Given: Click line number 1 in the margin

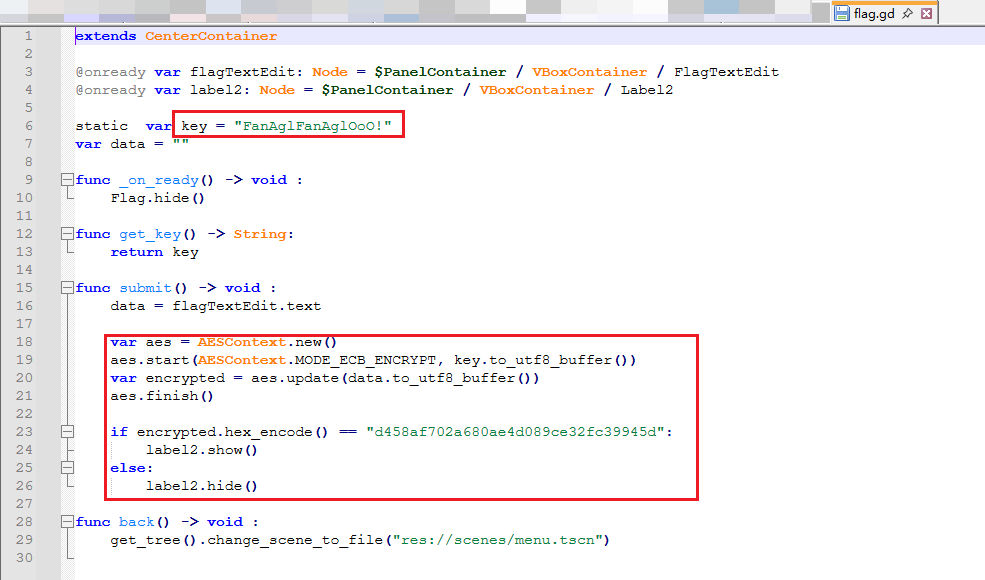Looking at the screenshot, I should (28, 36).
